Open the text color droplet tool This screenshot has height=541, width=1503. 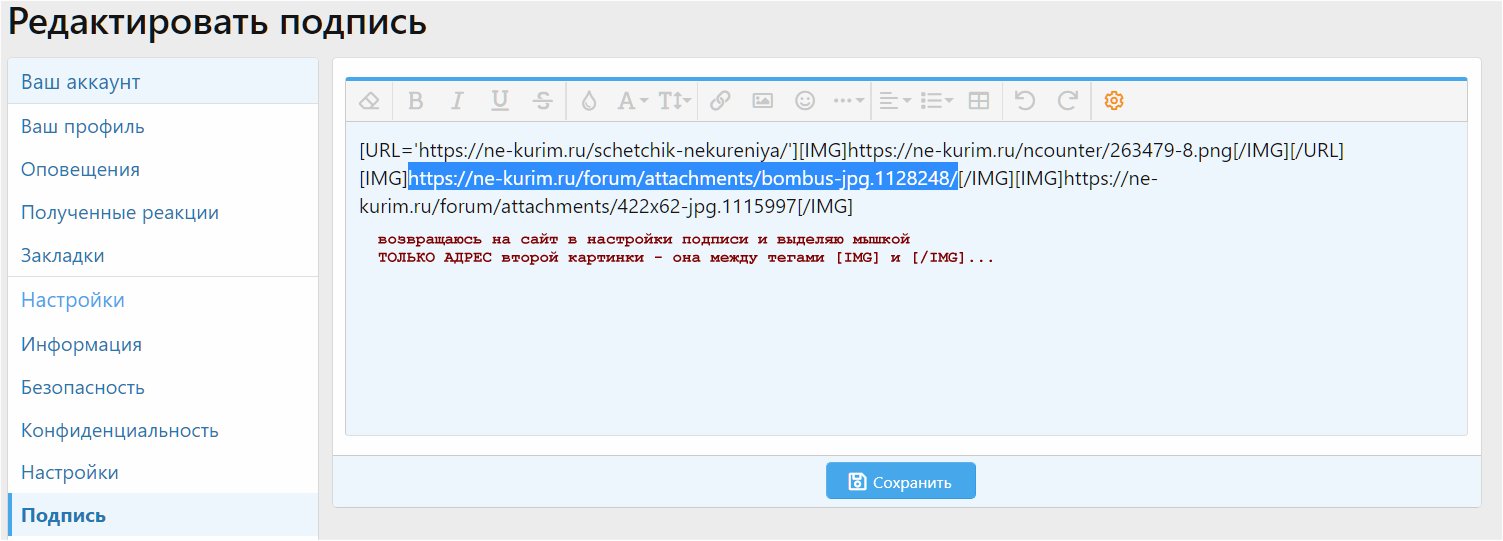coord(589,100)
